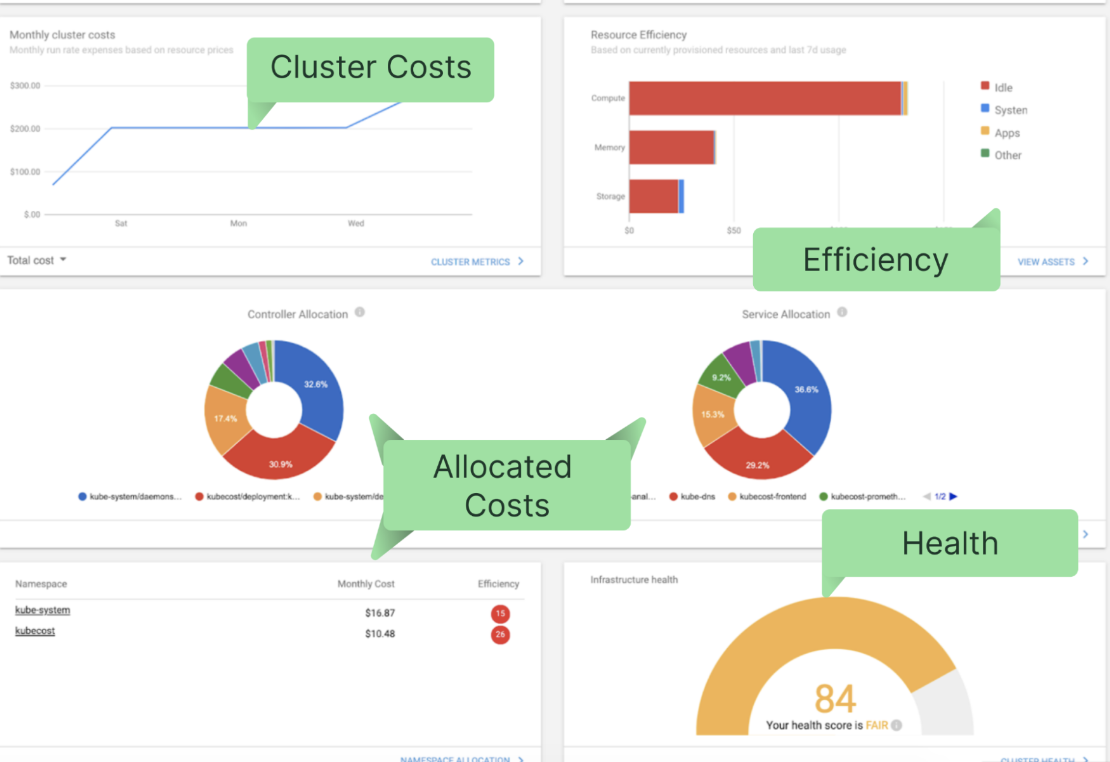1110x762 pixels.
Task: Toggle the Idle legend entry
Action: pos(996,87)
